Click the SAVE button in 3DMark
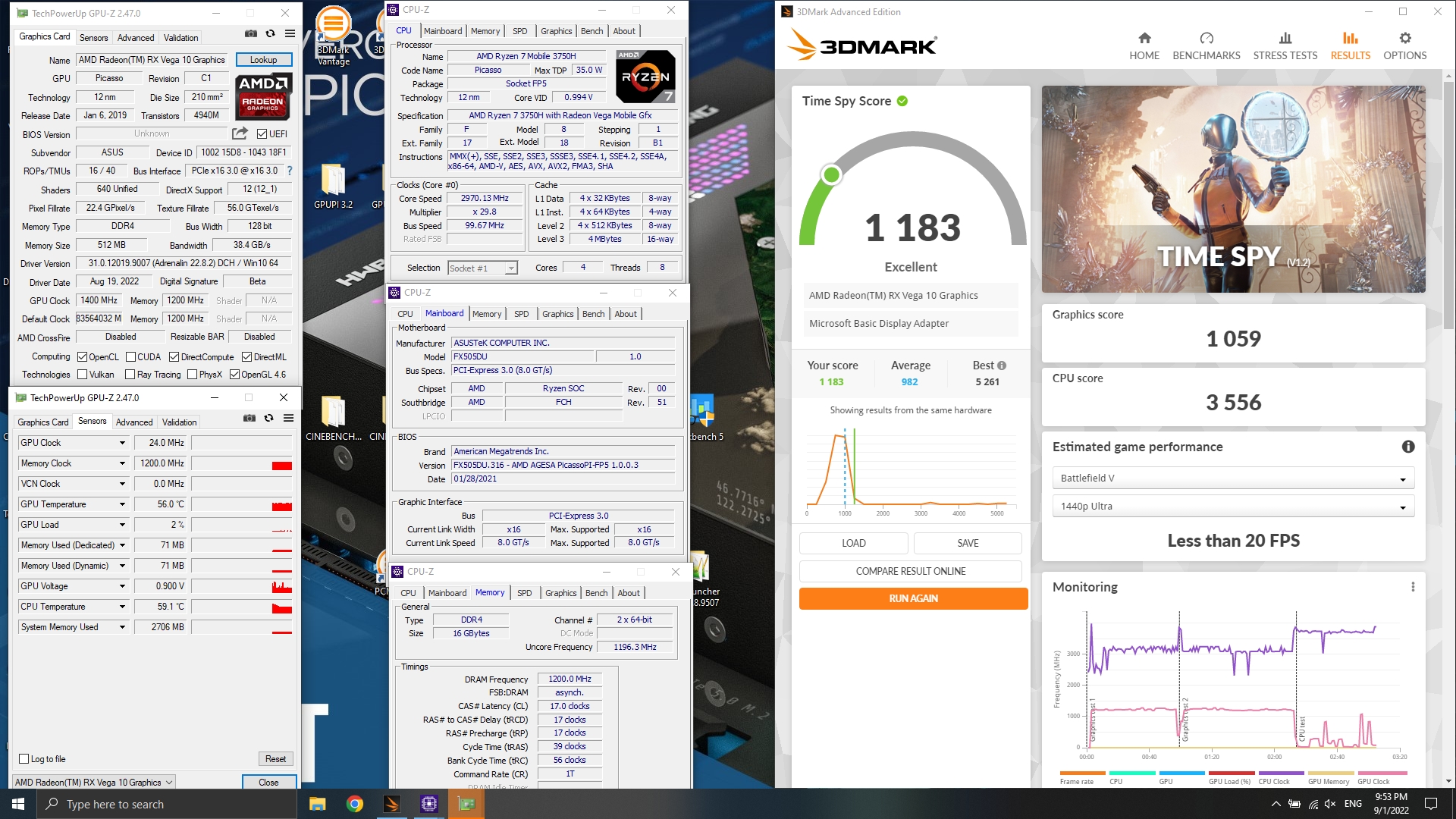The width and height of the screenshot is (1456, 819). click(x=968, y=543)
